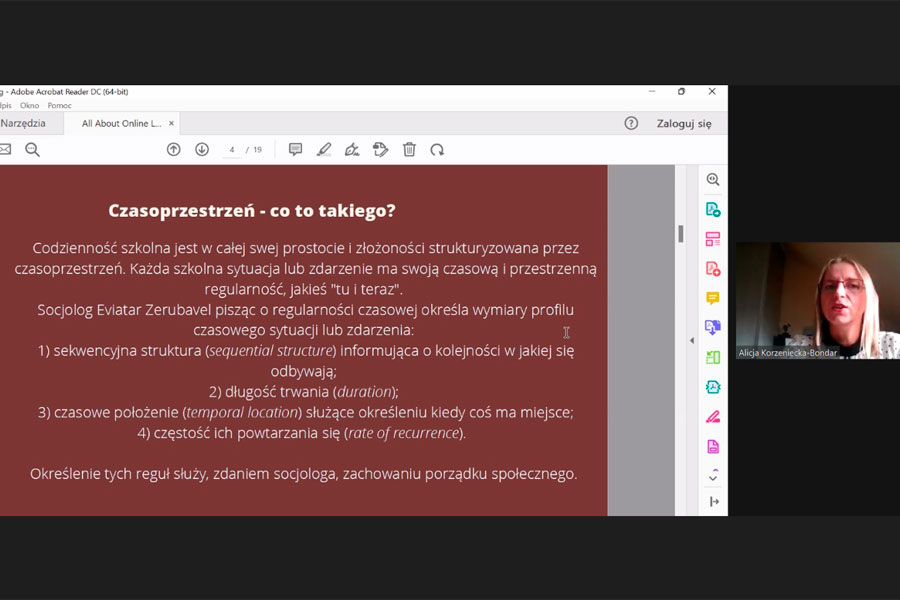Expand more tools with the sidebar chevron
This screenshot has width=900, height=600.
point(713,477)
